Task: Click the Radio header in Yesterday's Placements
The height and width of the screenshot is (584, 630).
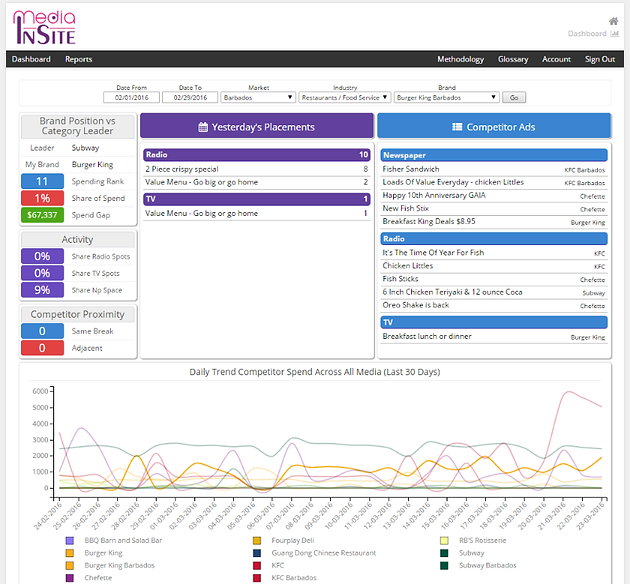Action: [x=257, y=155]
